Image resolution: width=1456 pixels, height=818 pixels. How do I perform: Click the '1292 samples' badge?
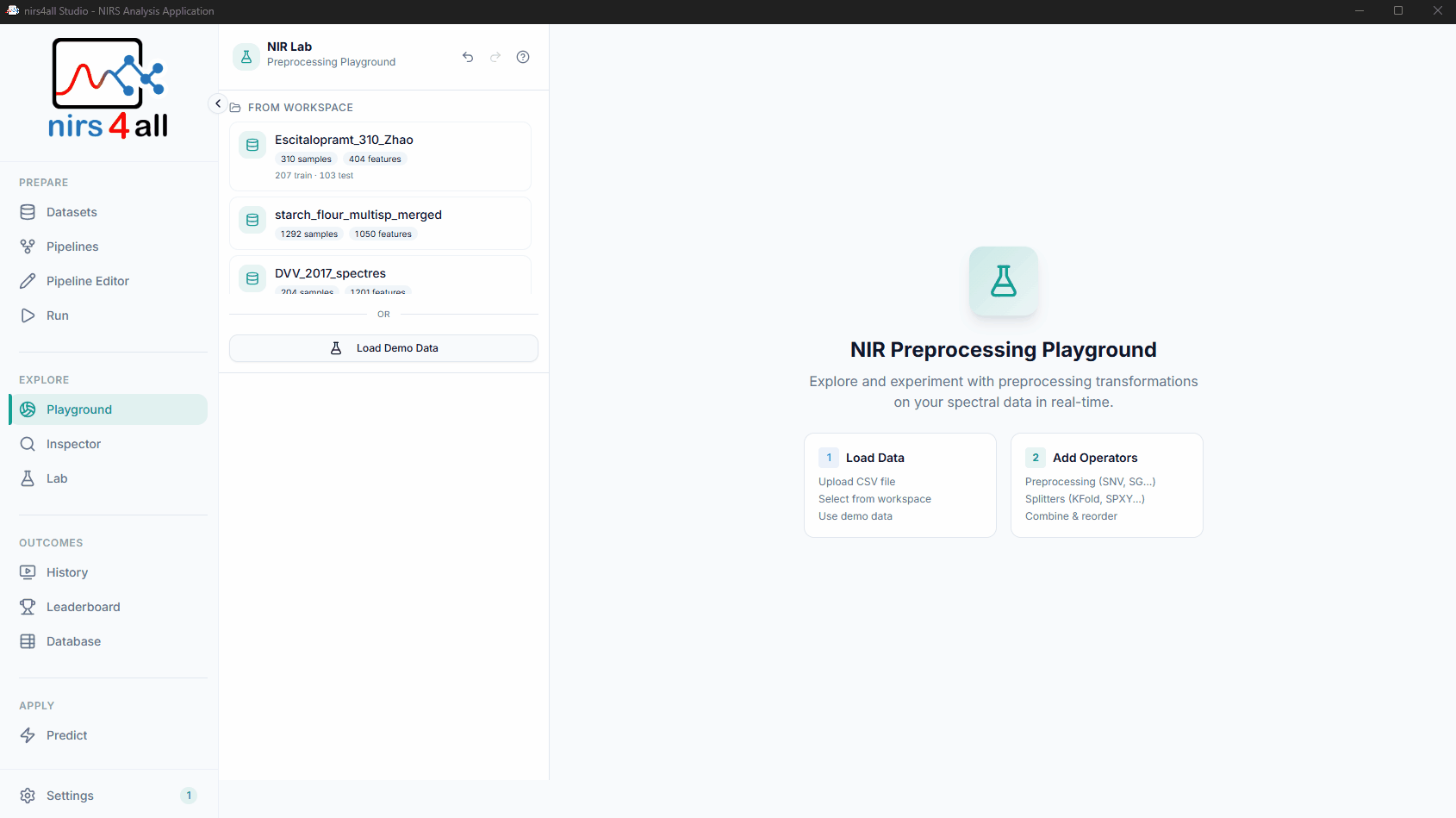pos(308,234)
